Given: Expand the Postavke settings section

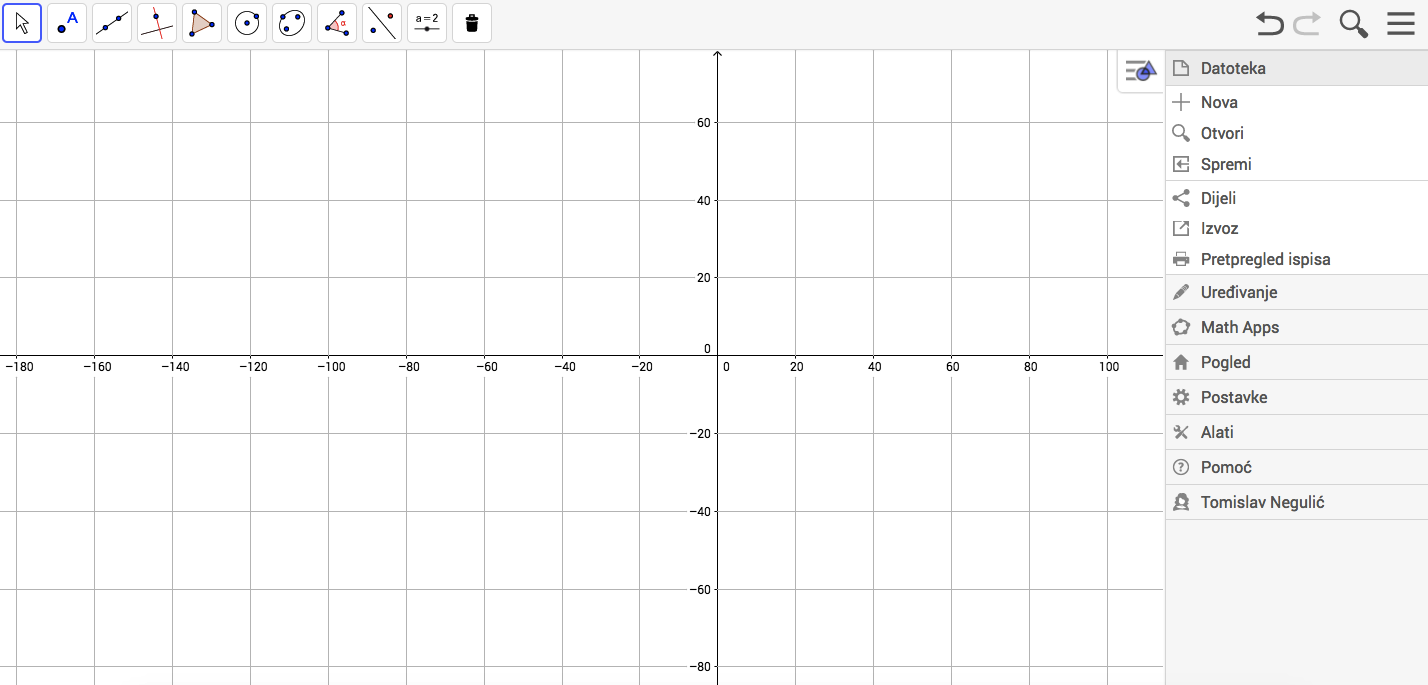Looking at the screenshot, I should [x=1234, y=397].
